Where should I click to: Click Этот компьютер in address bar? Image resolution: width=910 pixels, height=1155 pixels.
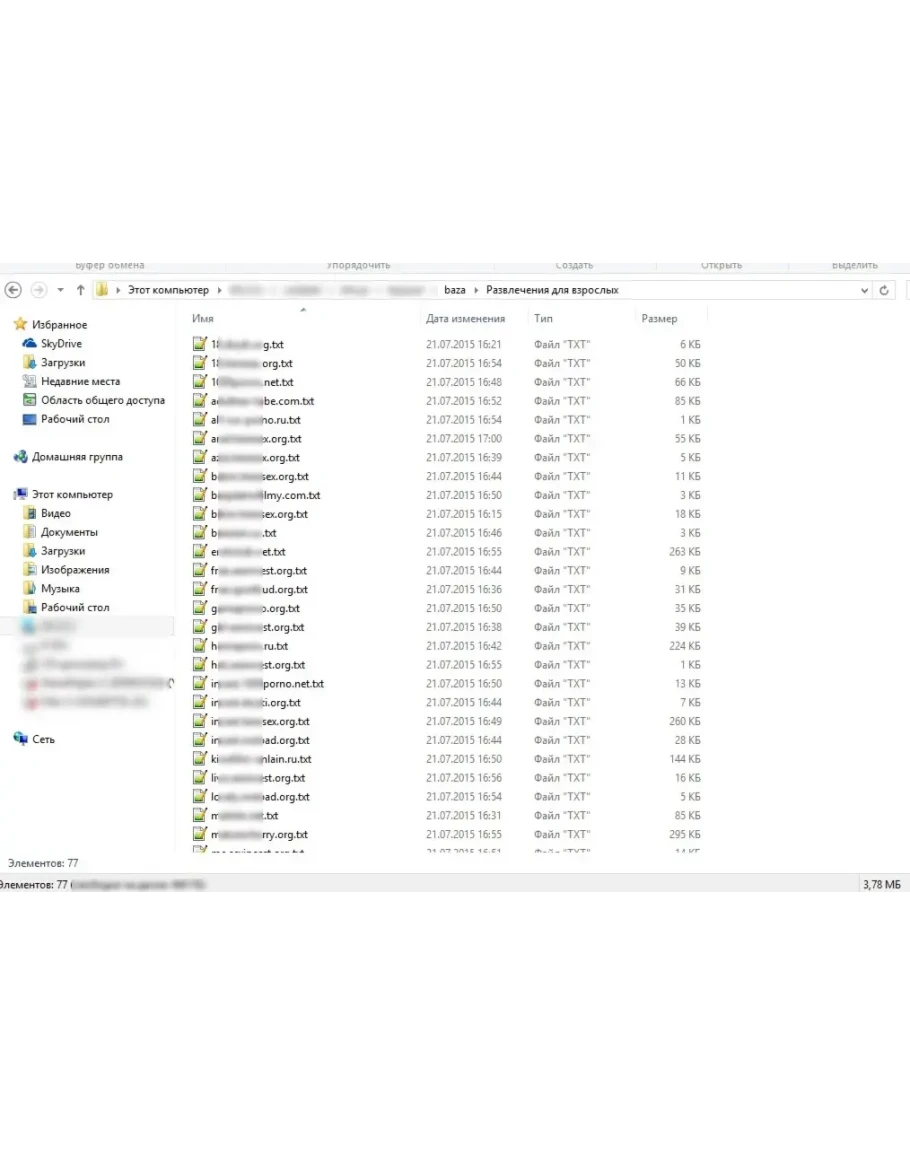click(168, 290)
